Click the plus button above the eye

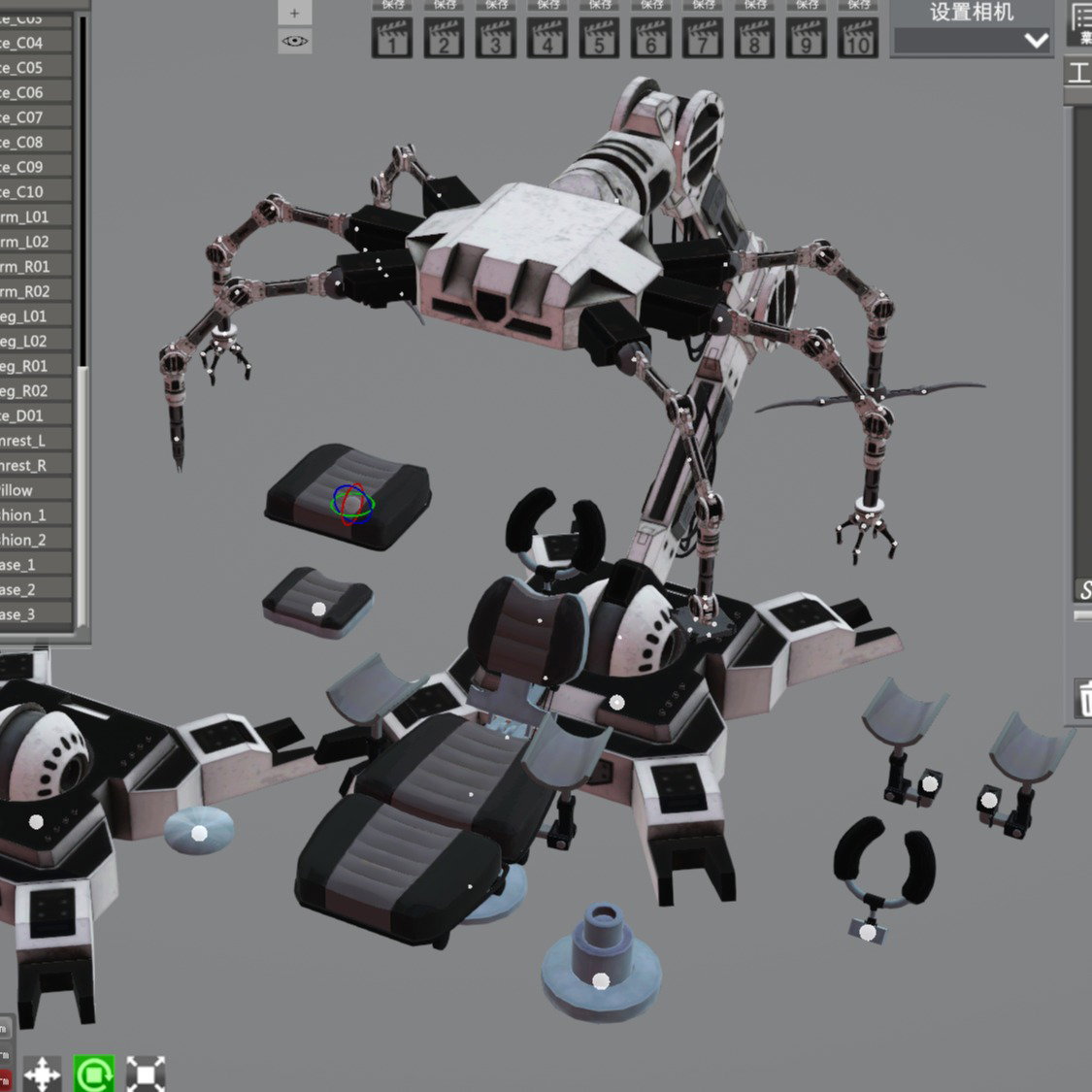point(294,13)
